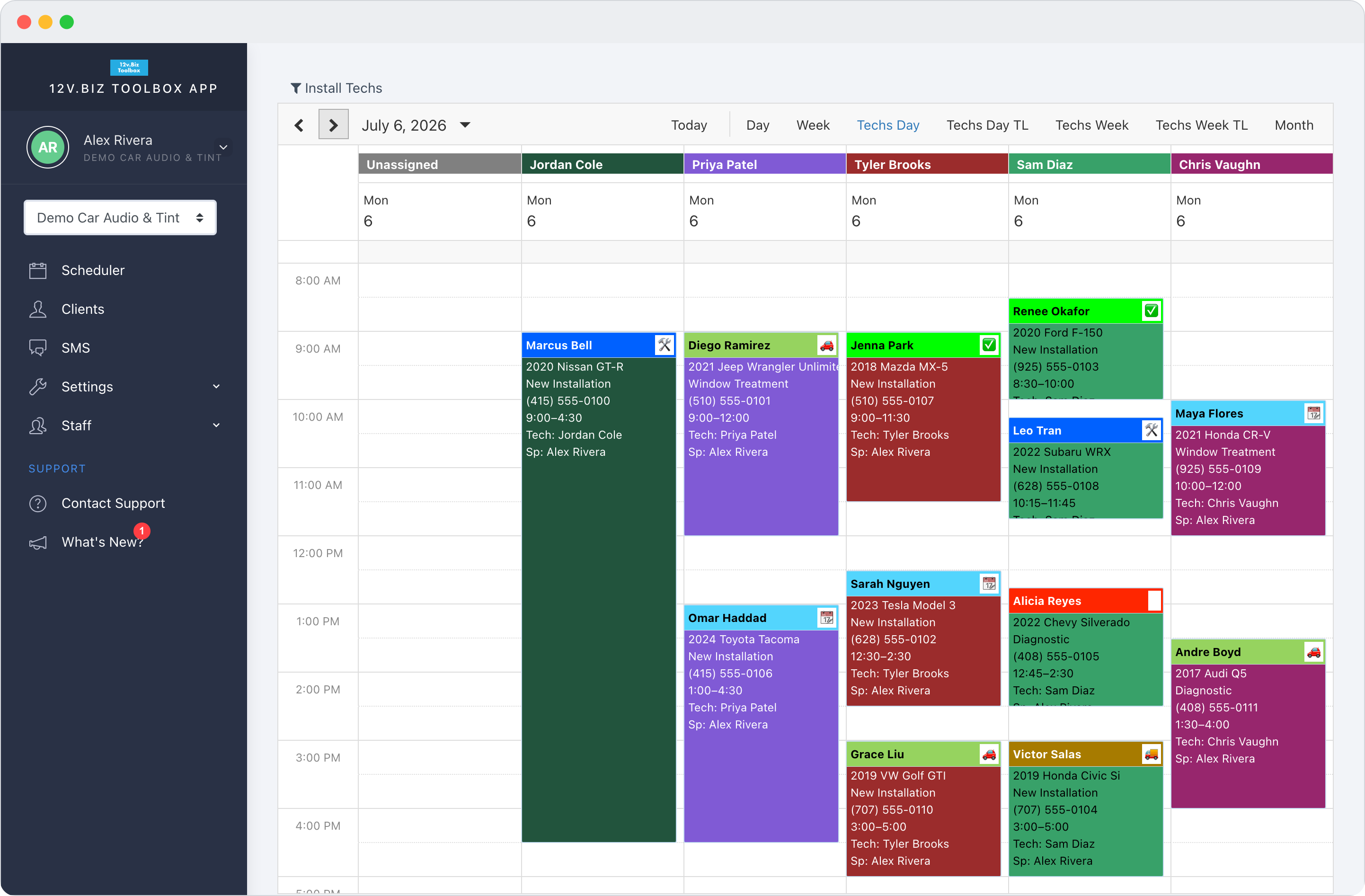The height and width of the screenshot is (896, 1365).
Task: Toggle the green checkmark on Renee Okafor card
Action: tap(1151, 311)
